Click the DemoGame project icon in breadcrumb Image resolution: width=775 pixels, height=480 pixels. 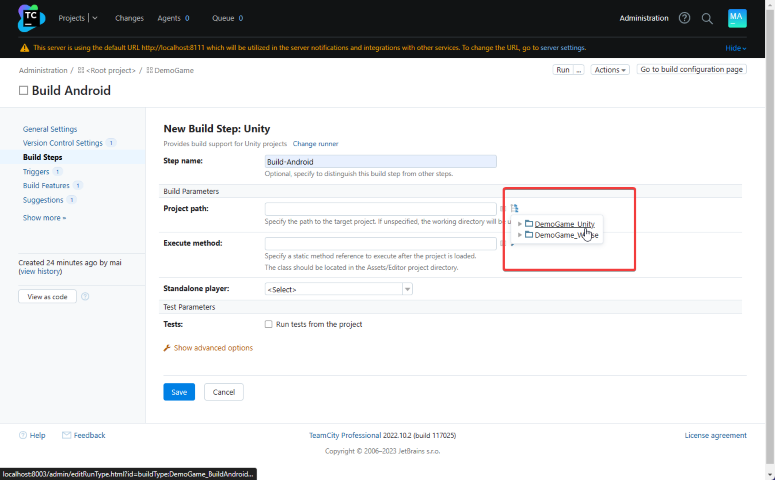coord(150,70)
